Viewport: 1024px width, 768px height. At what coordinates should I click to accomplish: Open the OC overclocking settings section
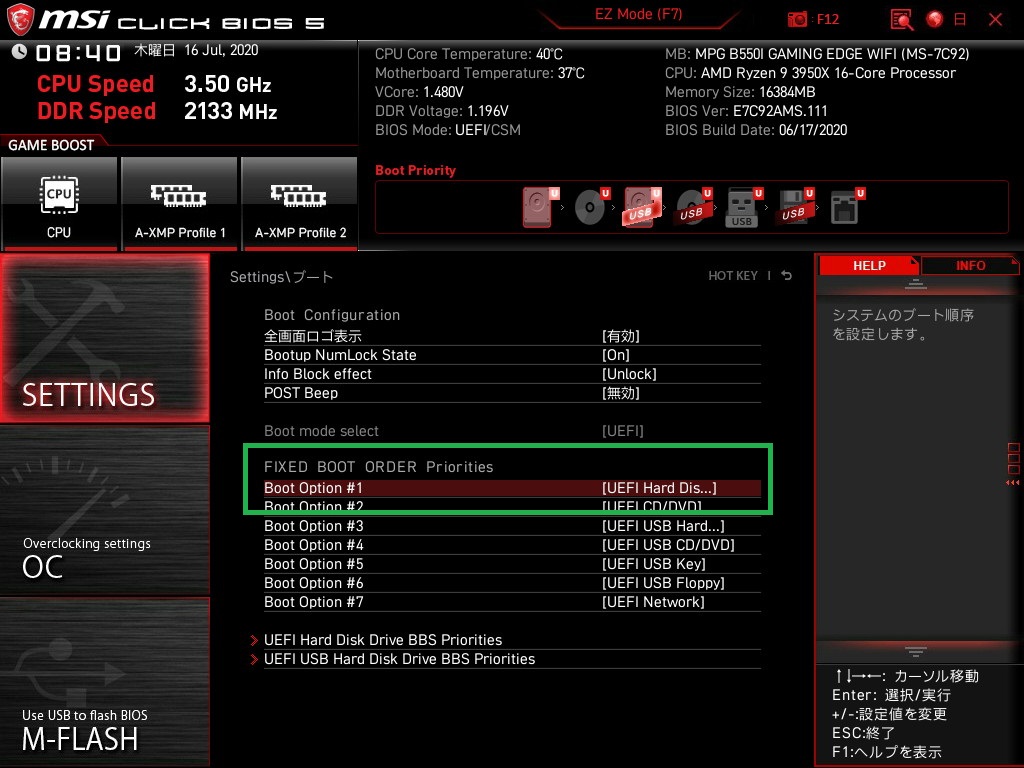(x=104, y=511)
